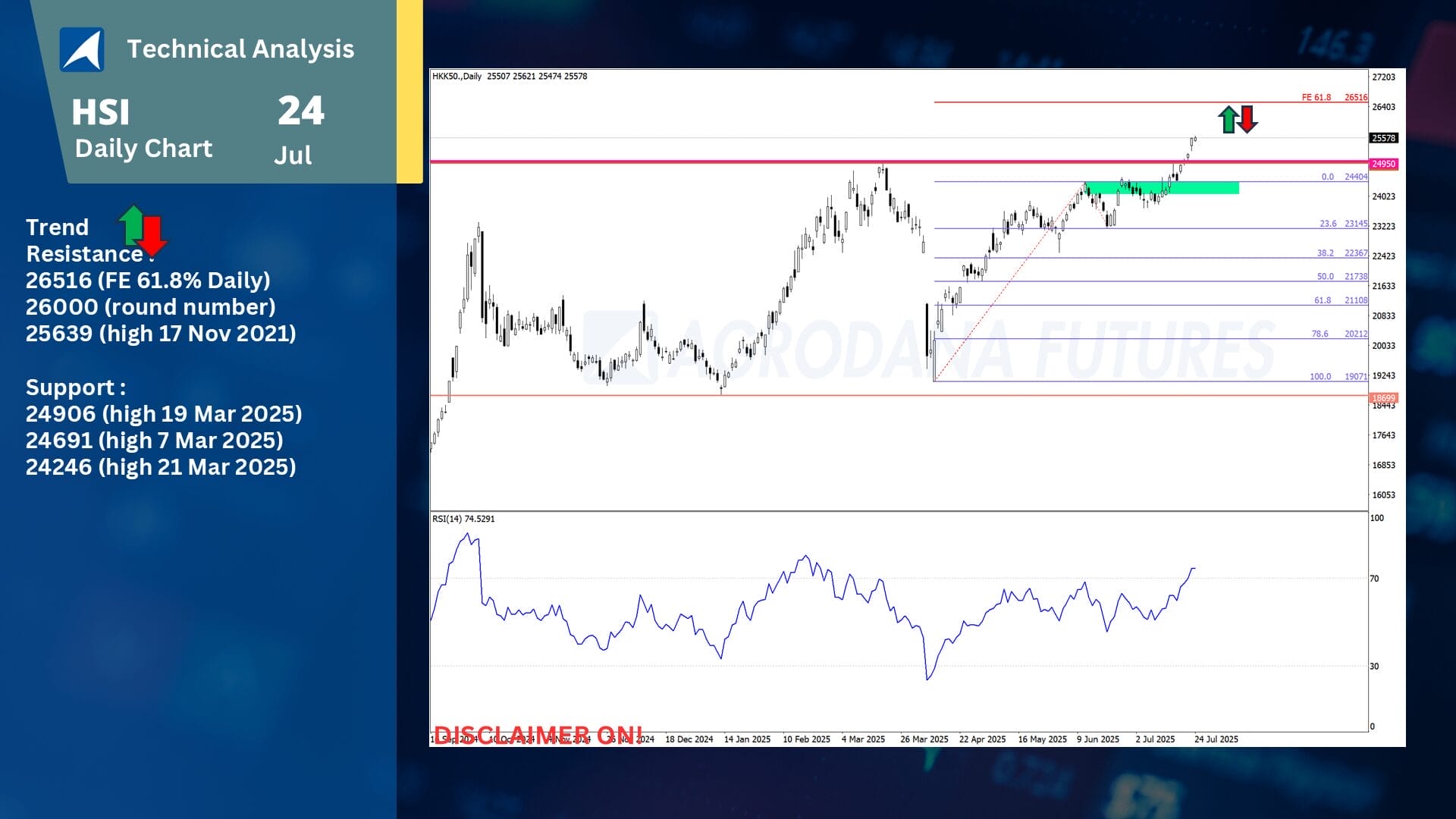This screenshot has width=1456, height=819.
Task: Click the 24 Jul 2025 date axis label
Action: [1216, 739]
